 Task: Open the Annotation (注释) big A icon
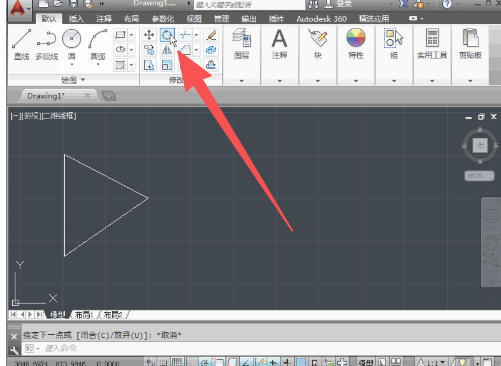[x=279, y=43]
